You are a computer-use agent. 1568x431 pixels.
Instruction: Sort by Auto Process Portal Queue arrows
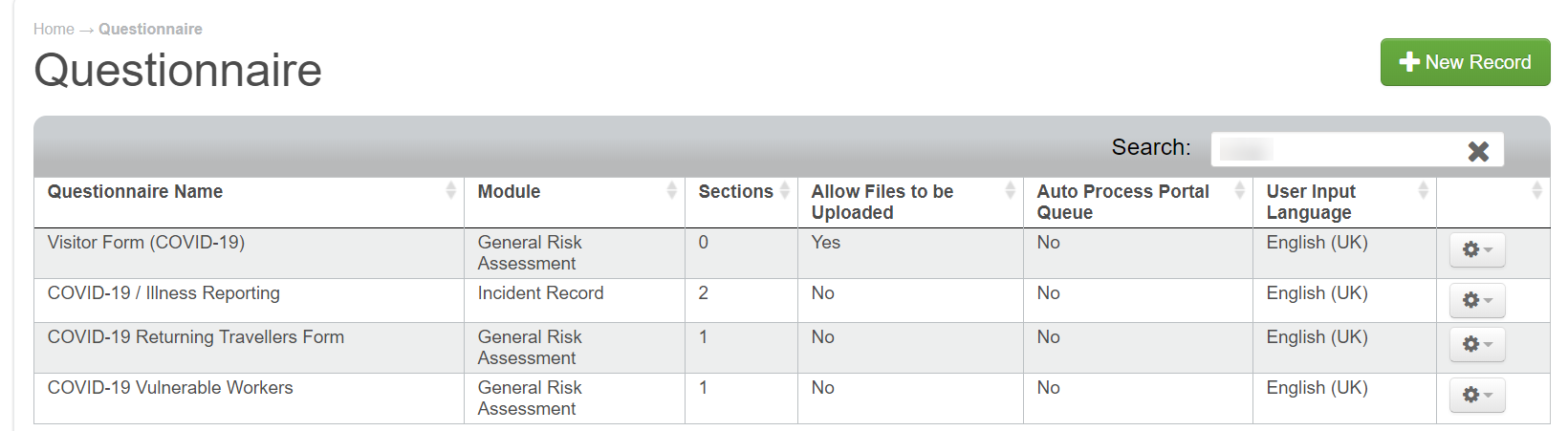click(x=1239, y=191)
